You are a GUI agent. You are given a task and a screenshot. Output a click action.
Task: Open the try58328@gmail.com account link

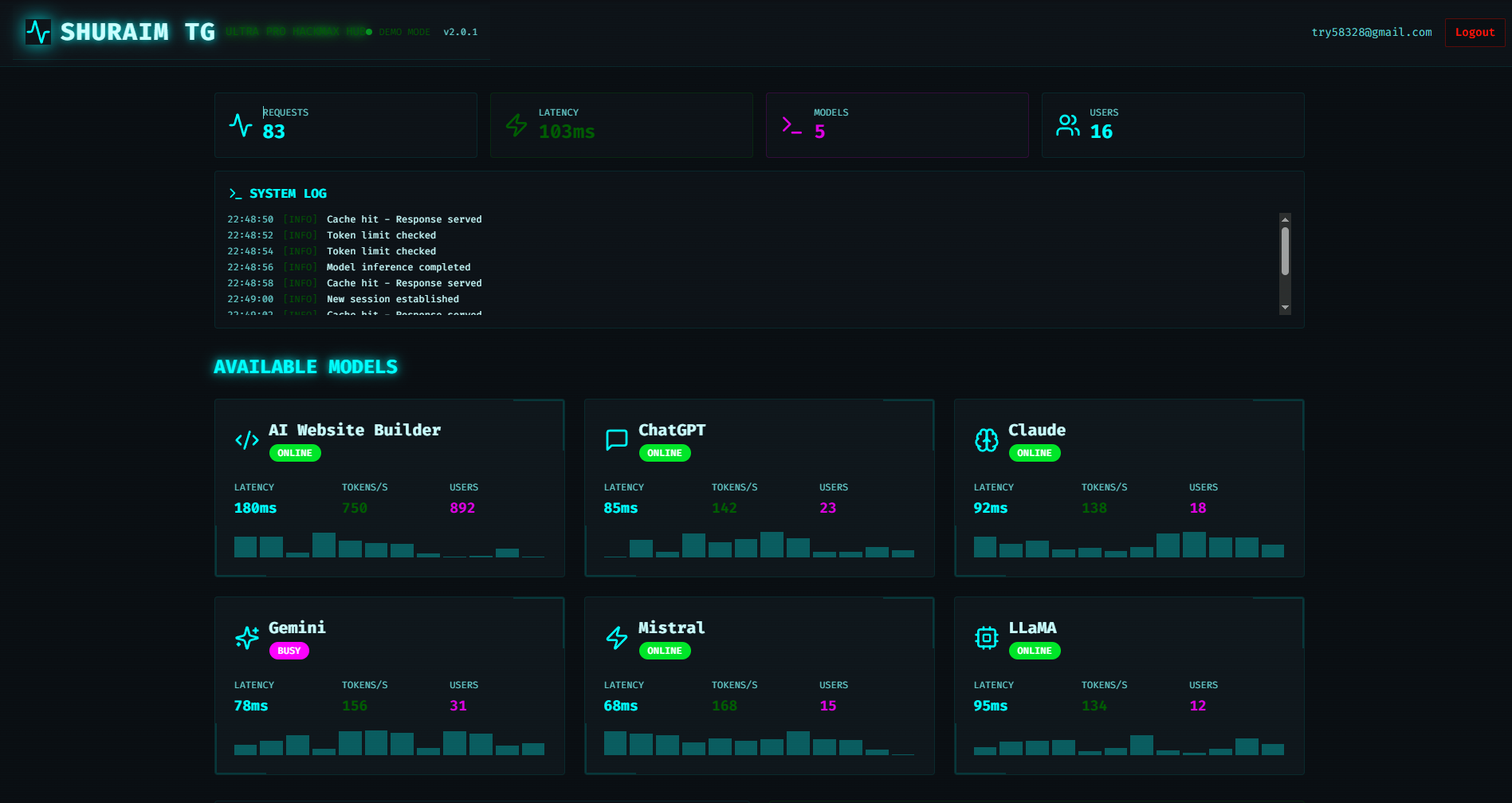tap(1373, 32)
